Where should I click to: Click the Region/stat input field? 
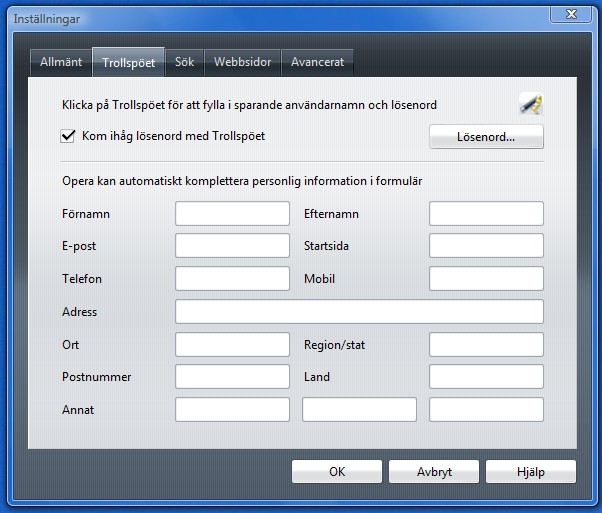point(486,344)
